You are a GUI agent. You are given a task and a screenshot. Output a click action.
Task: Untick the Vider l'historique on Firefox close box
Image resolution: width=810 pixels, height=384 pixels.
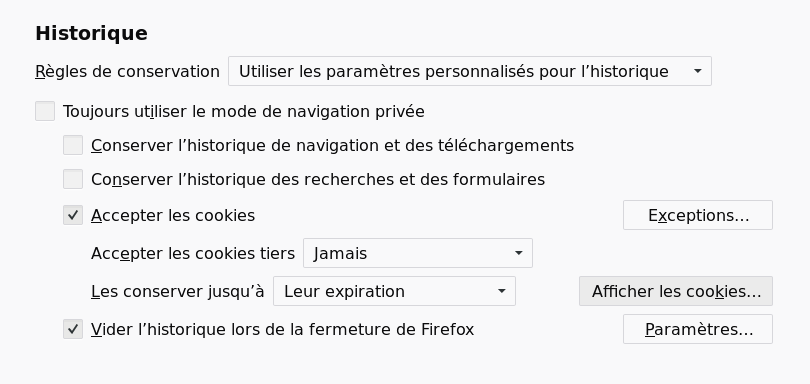click(x=73, y=329)
